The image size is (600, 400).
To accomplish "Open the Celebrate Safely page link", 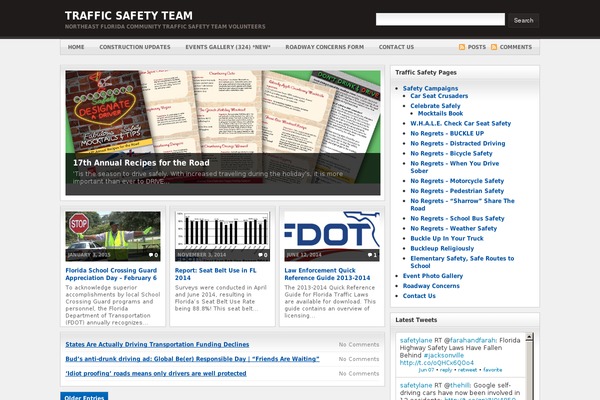I will 435,106.
